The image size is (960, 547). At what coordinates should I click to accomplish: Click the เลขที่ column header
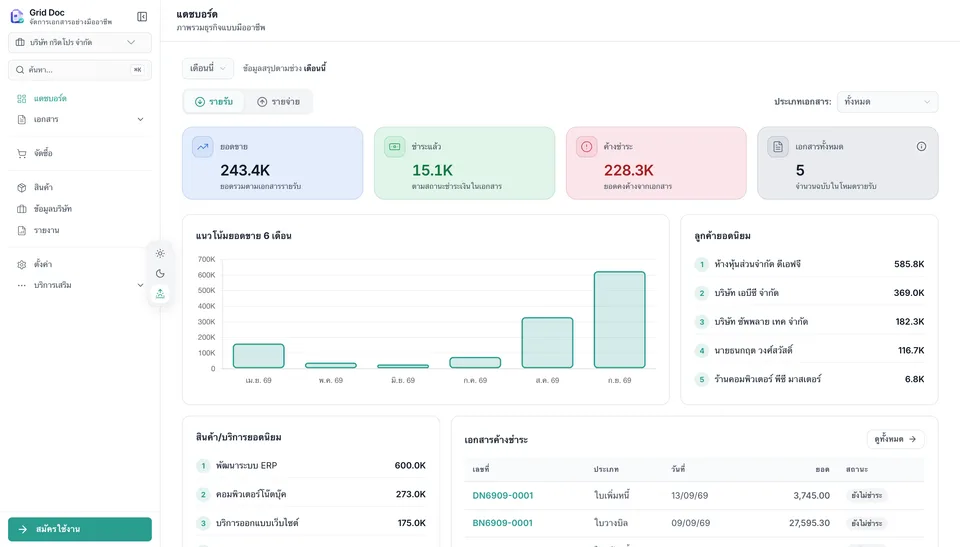point(481,469)
